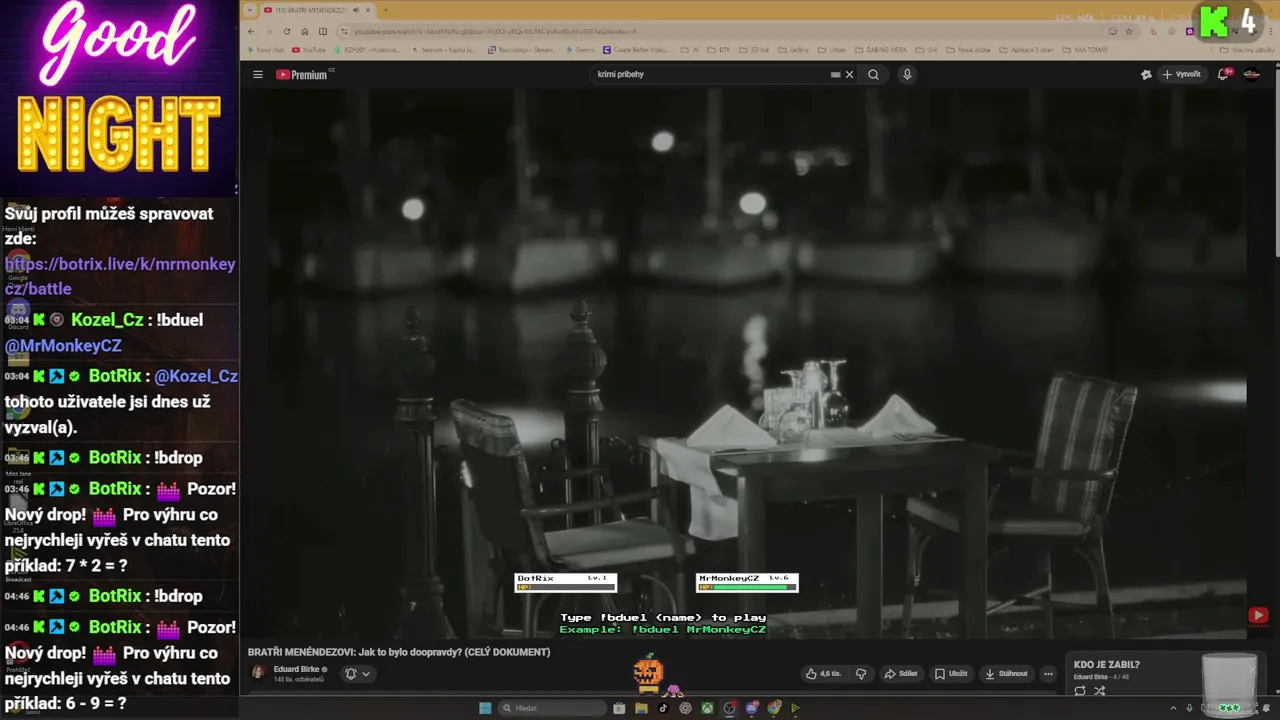The image size is (1280, 720).
Task: Save the video with Uložit
Action: point(951,674)
